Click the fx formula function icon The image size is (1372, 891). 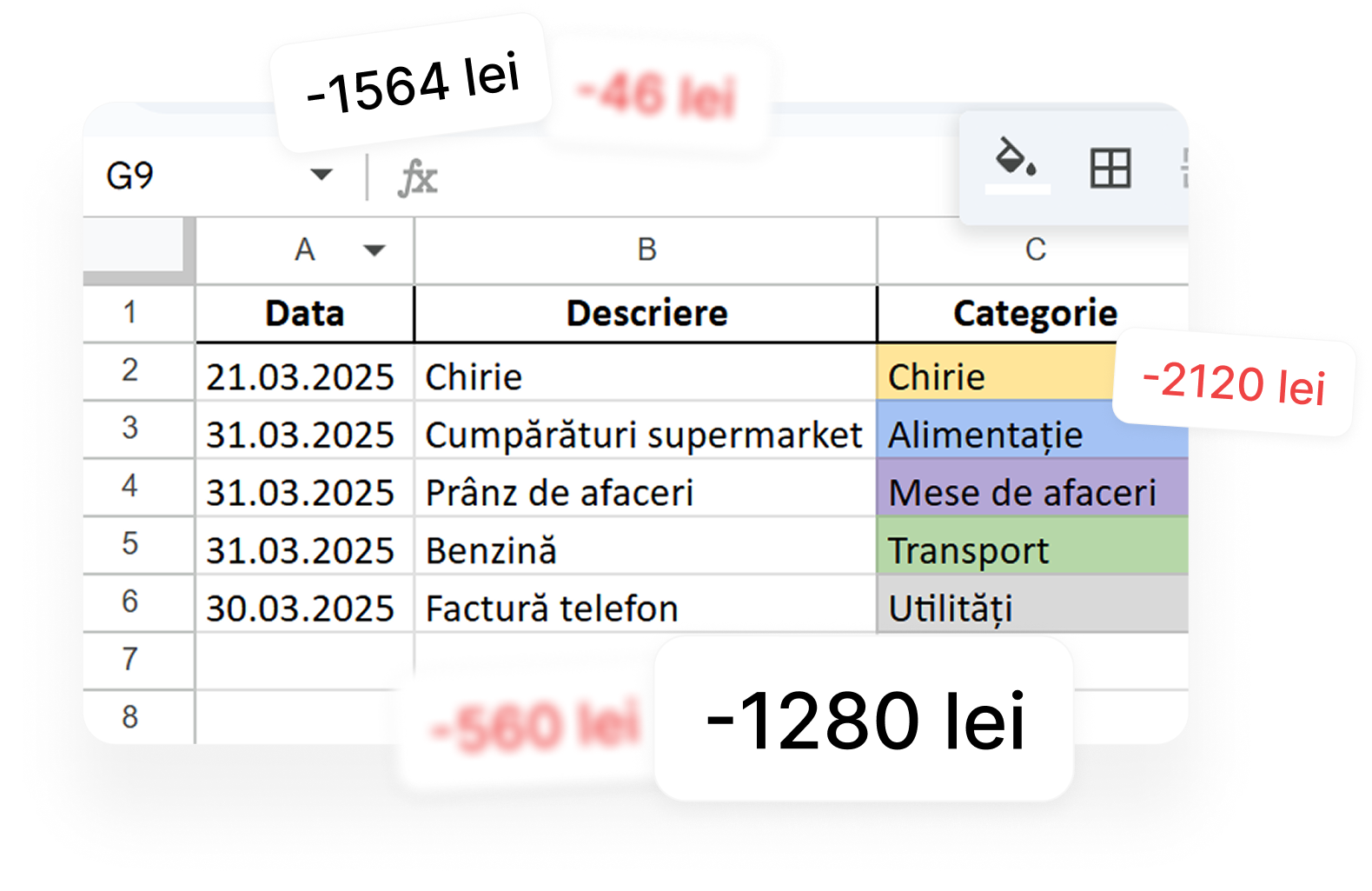click(x=418, y=178)
